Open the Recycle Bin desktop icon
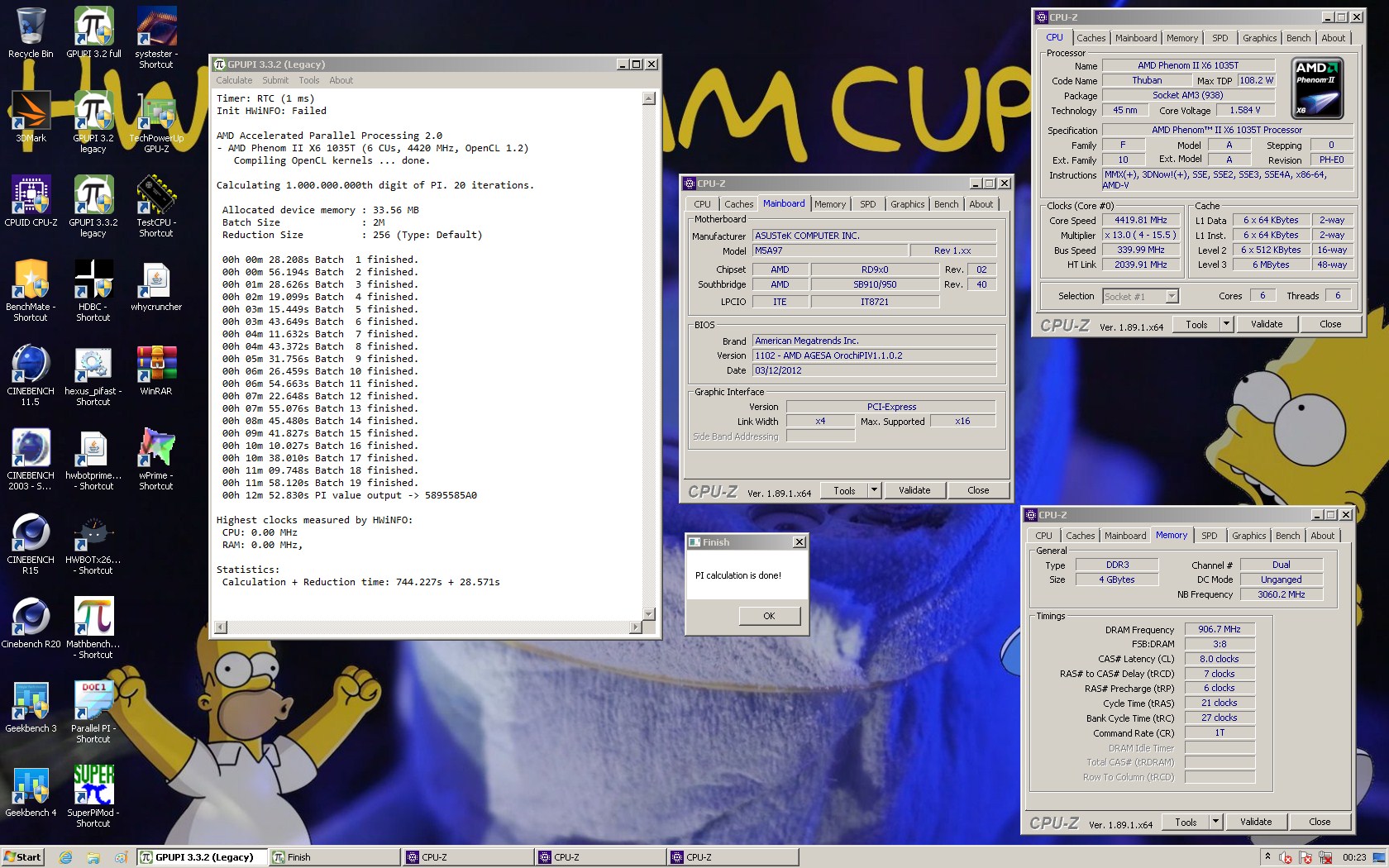Viewport: 1389px width, 868px height. pyautogui.click(x=31, y=32)
